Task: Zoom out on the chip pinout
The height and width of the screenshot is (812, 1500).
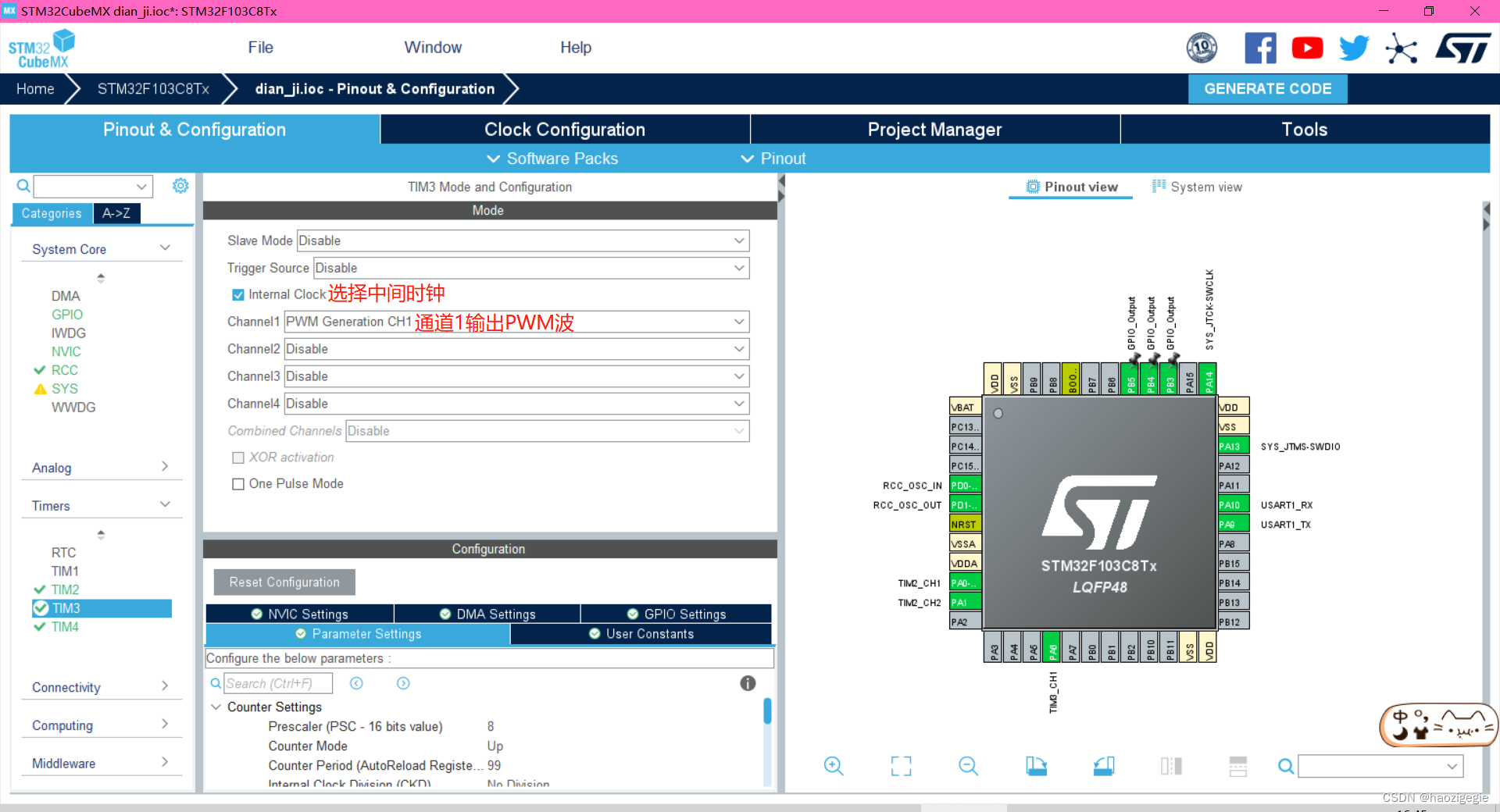Action: point(968,766)
